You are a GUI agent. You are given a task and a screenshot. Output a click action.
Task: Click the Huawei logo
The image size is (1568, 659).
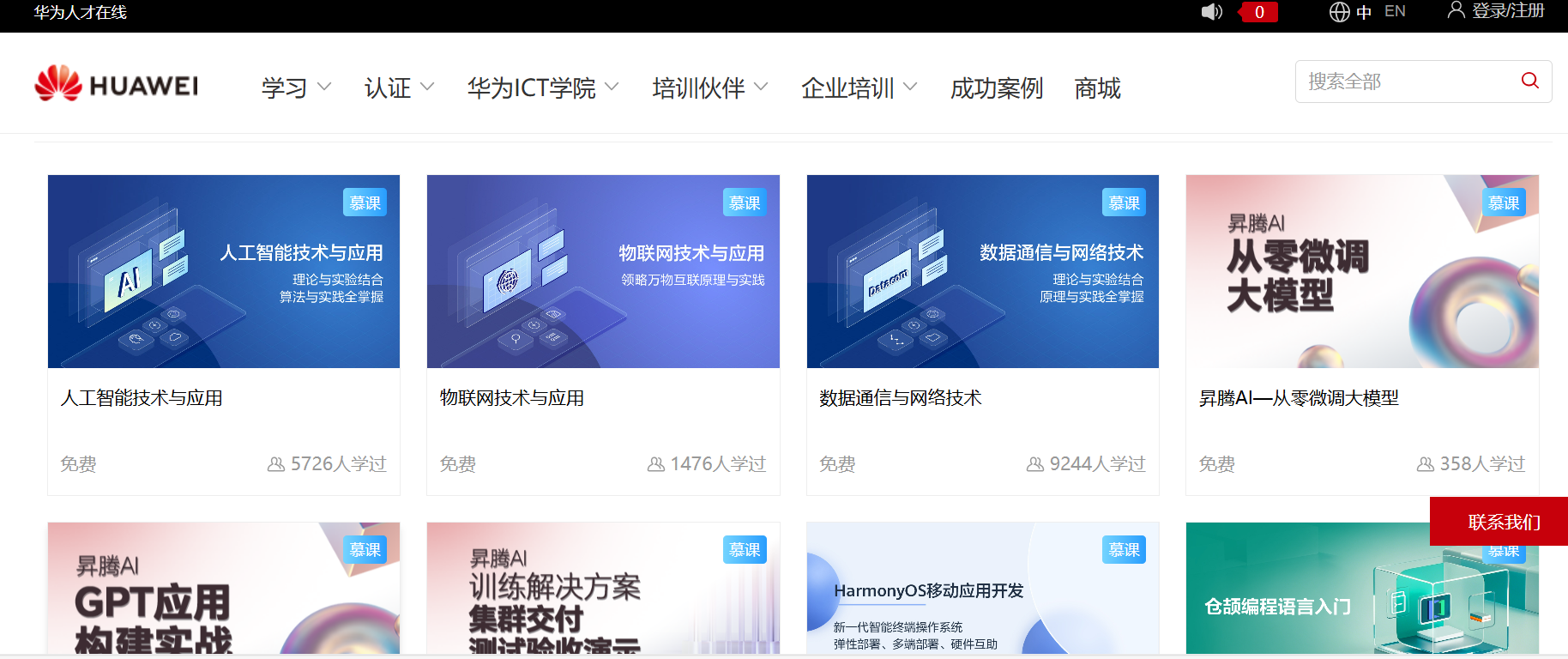(117, 83)
